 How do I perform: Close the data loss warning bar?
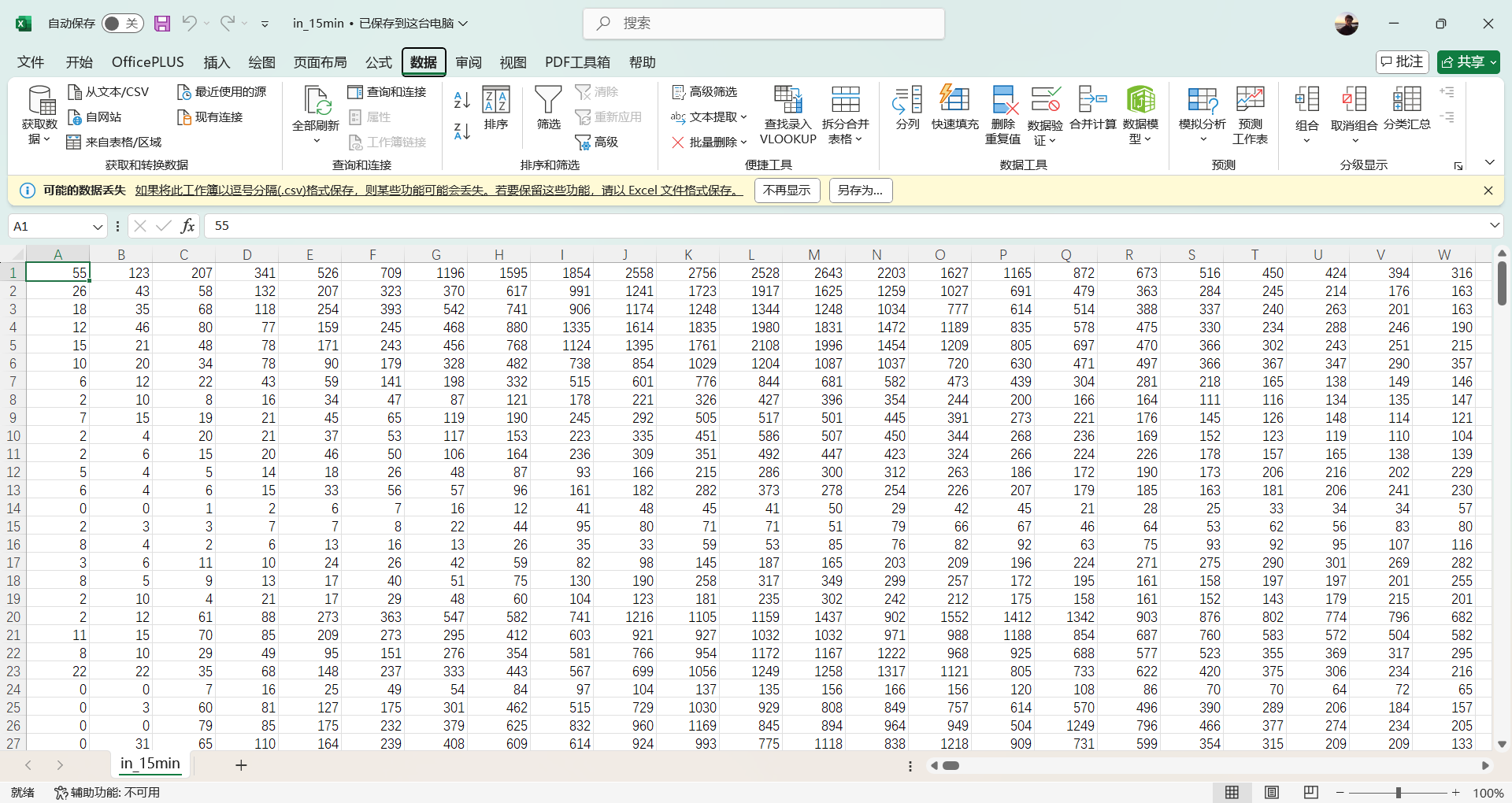pos(1488,191)
